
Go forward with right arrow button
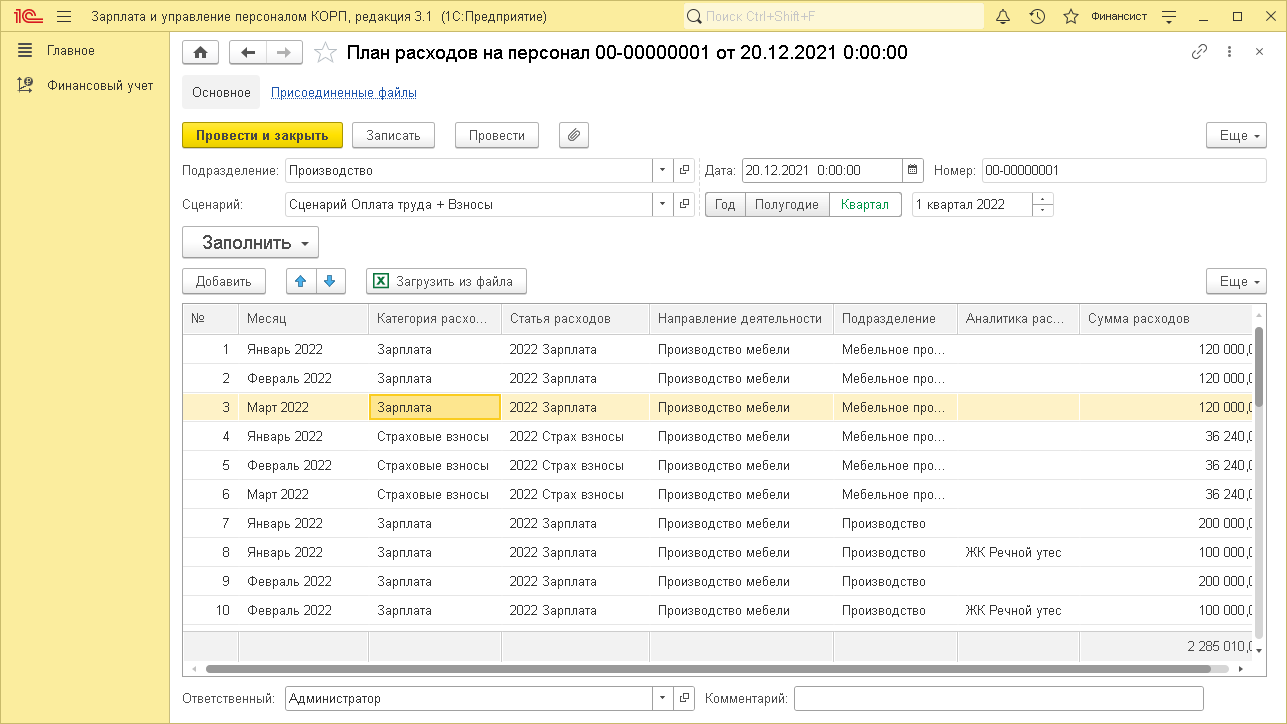[284, 53]
